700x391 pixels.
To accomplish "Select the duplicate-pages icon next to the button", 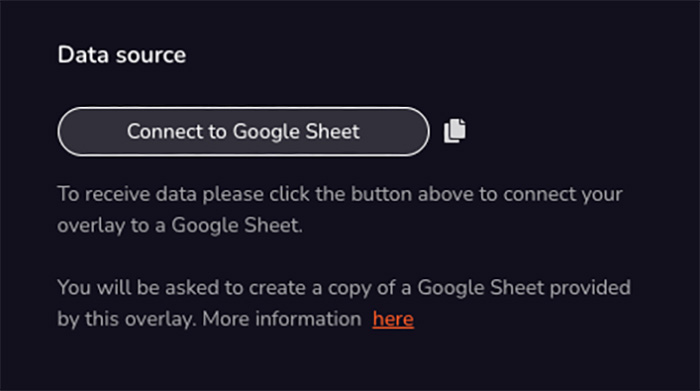I will point(454,131).
